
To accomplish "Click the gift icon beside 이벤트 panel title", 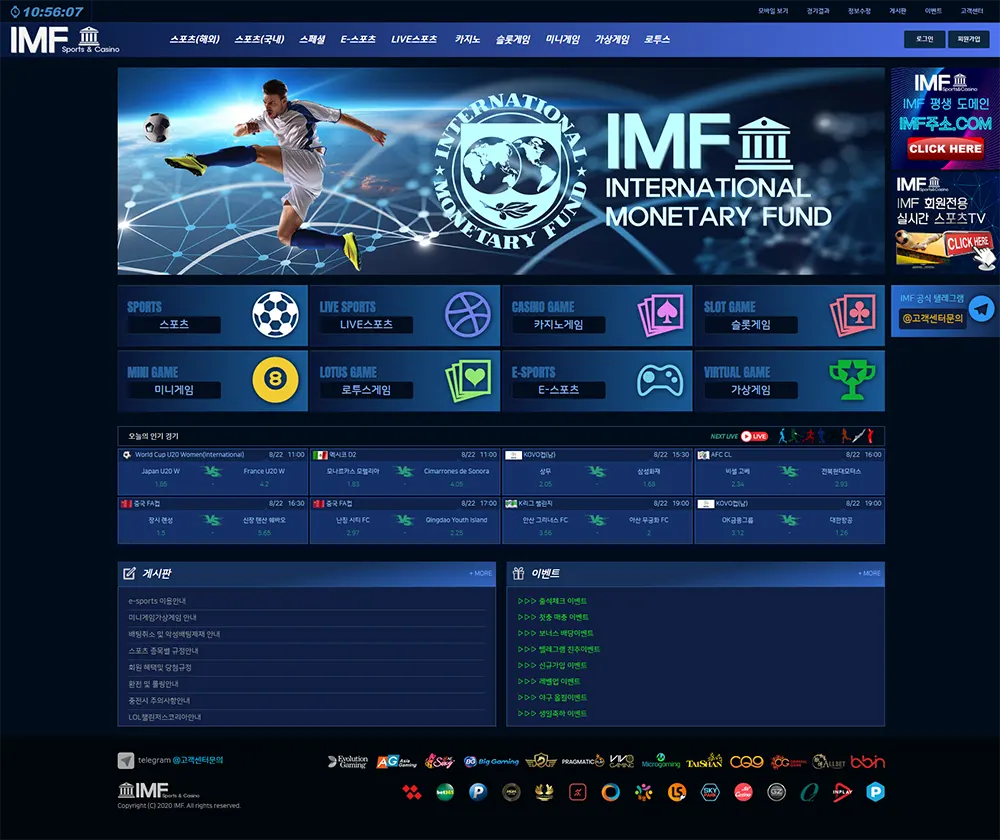I will pos(518,573).
